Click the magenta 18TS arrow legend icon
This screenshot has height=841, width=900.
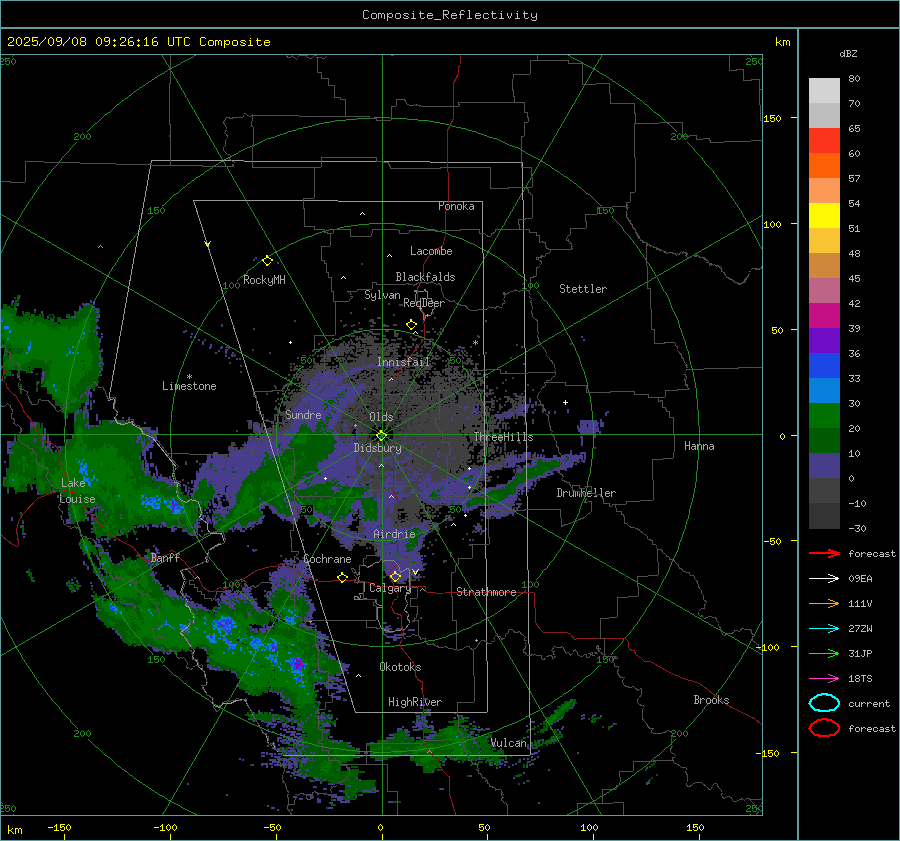824,679
